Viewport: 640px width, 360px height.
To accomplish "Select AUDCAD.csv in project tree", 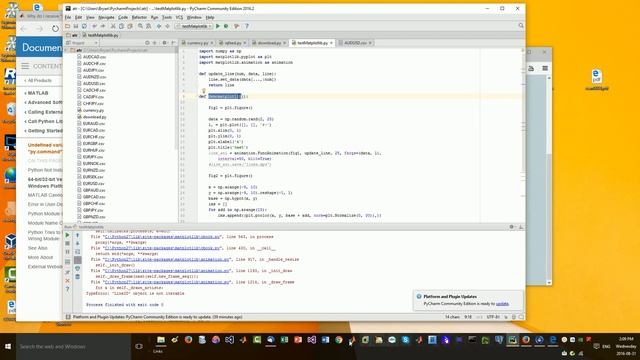I will click(x=94, y=57).
